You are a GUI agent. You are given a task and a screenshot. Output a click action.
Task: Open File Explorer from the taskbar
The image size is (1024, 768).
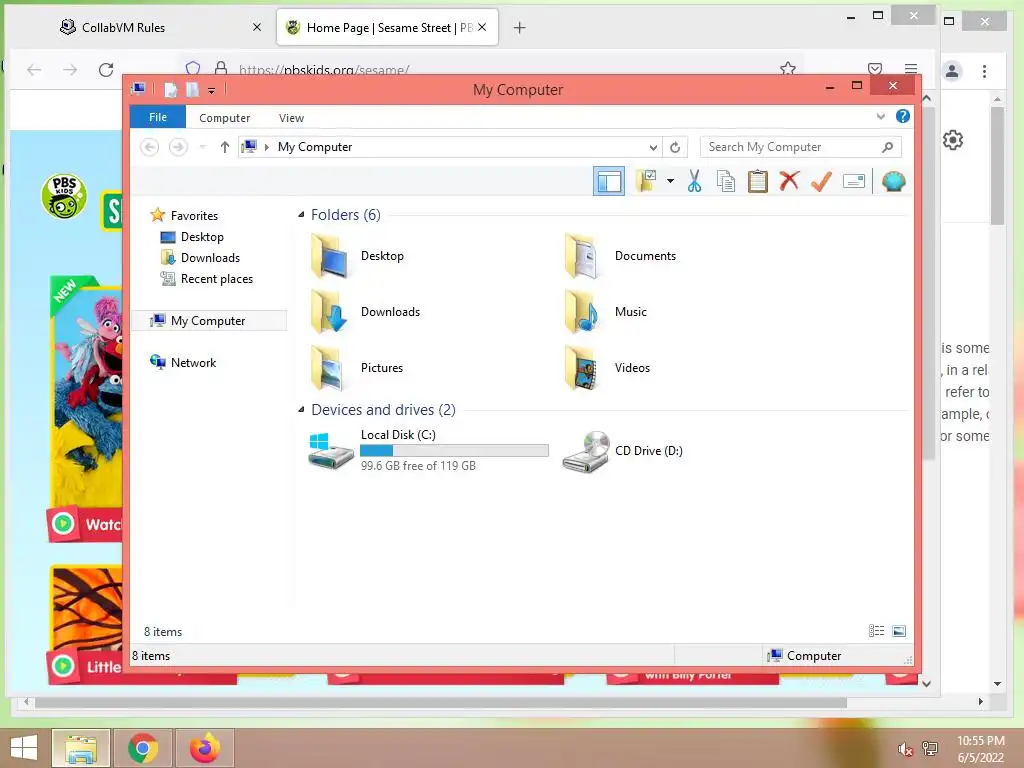[x=81, y=748]
